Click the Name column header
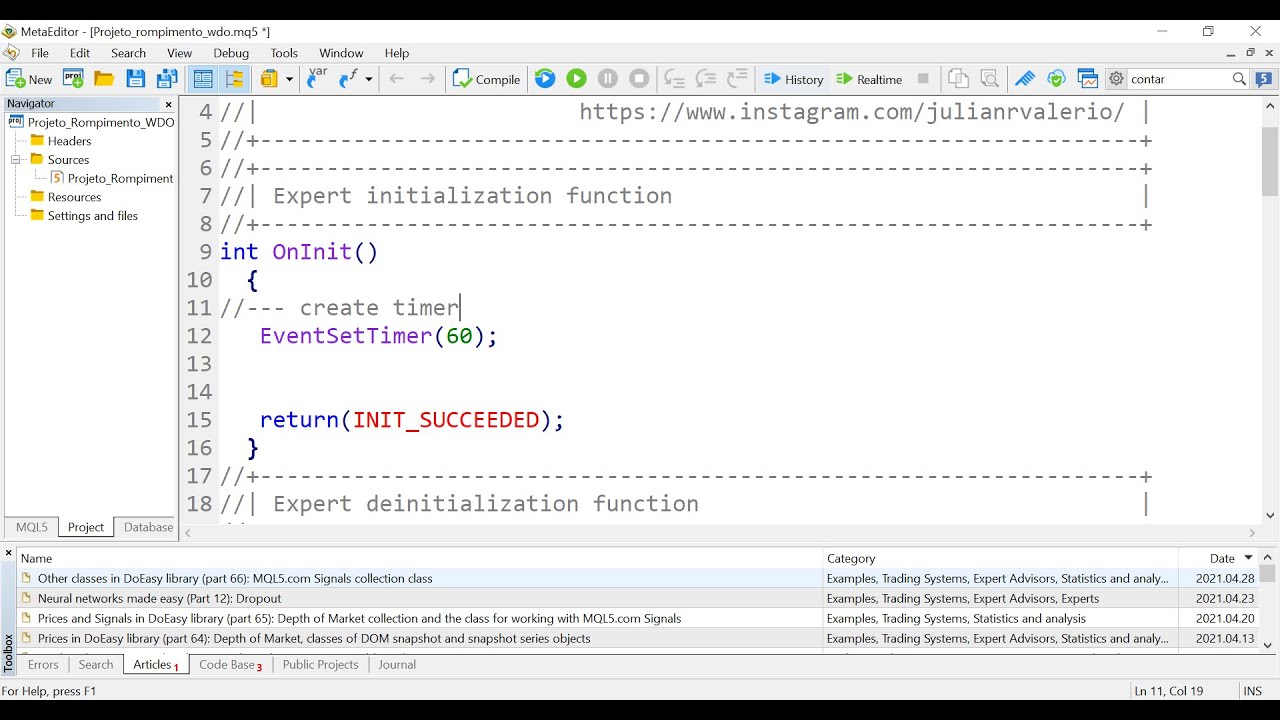Screen dimensions: 1280x720 click(420, 558)
